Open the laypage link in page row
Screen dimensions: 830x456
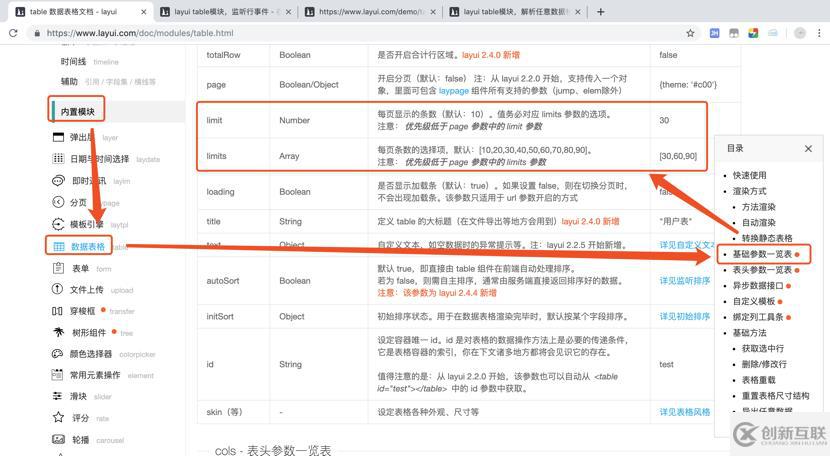(x=454, y=91)
